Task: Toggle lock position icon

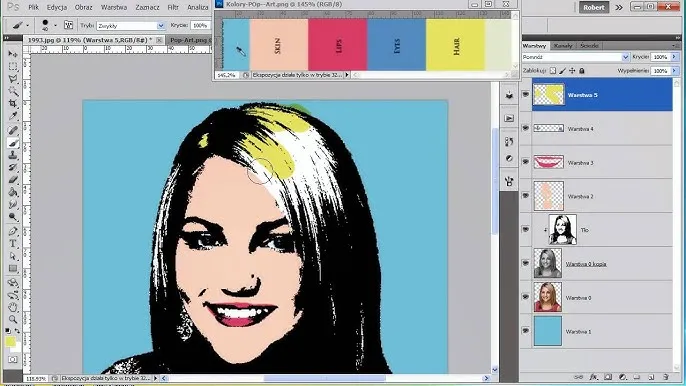Action: [572, 70]
